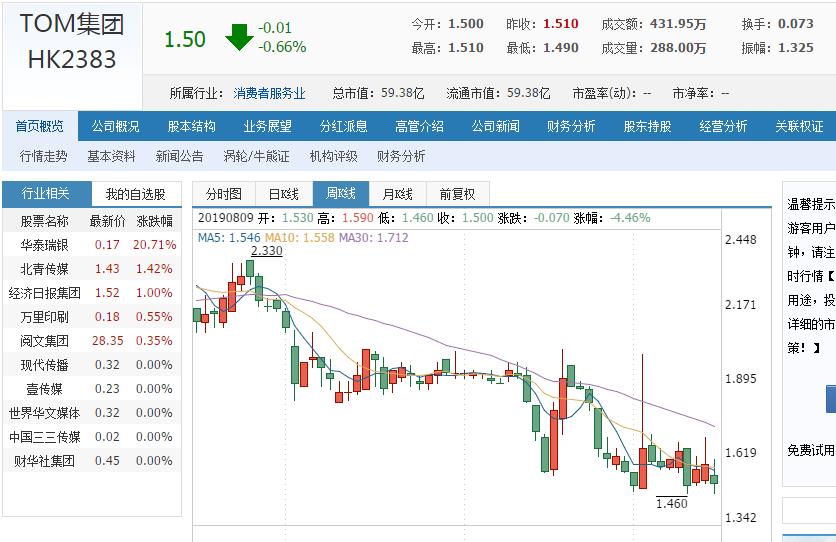The image size is (836, 542).
Task: Select the 股东持股 tab
Action: click(647, 126)
